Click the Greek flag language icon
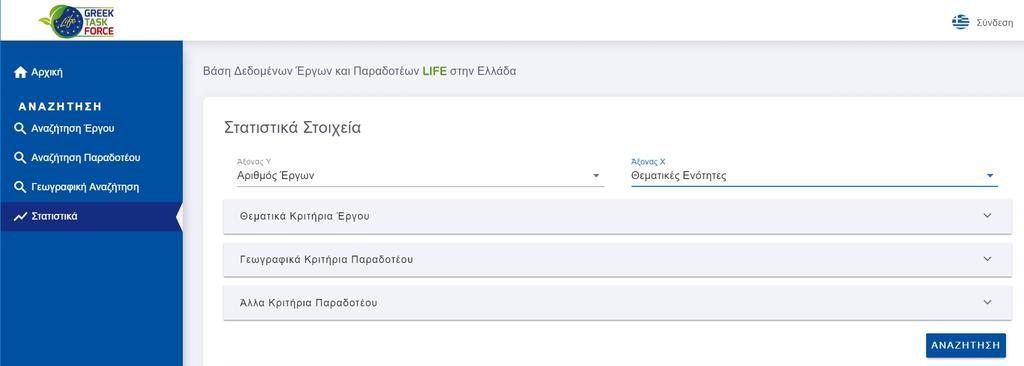 coord(960,22)
